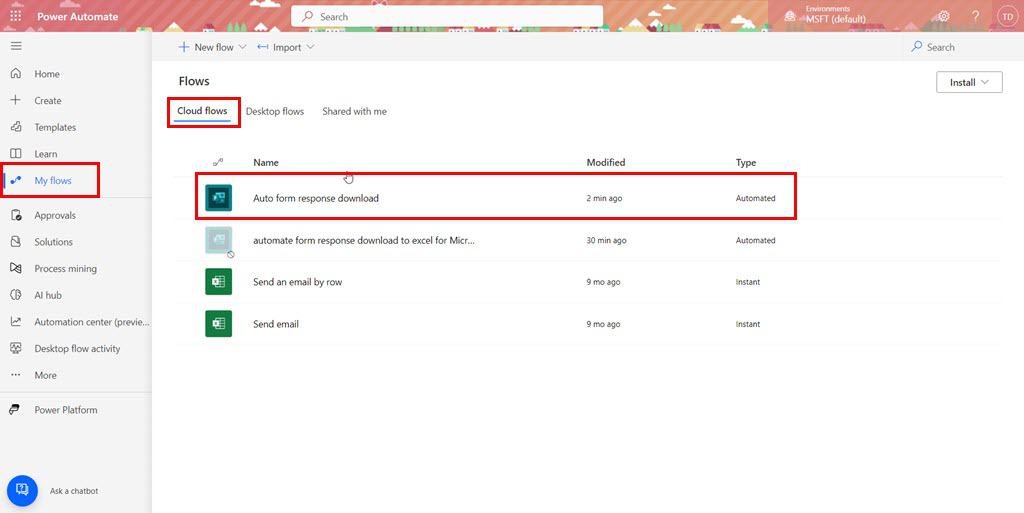Click Automated type for Auto form response download
The height and width of the screenshot is (513, 1024).
(x=756, y=198)
